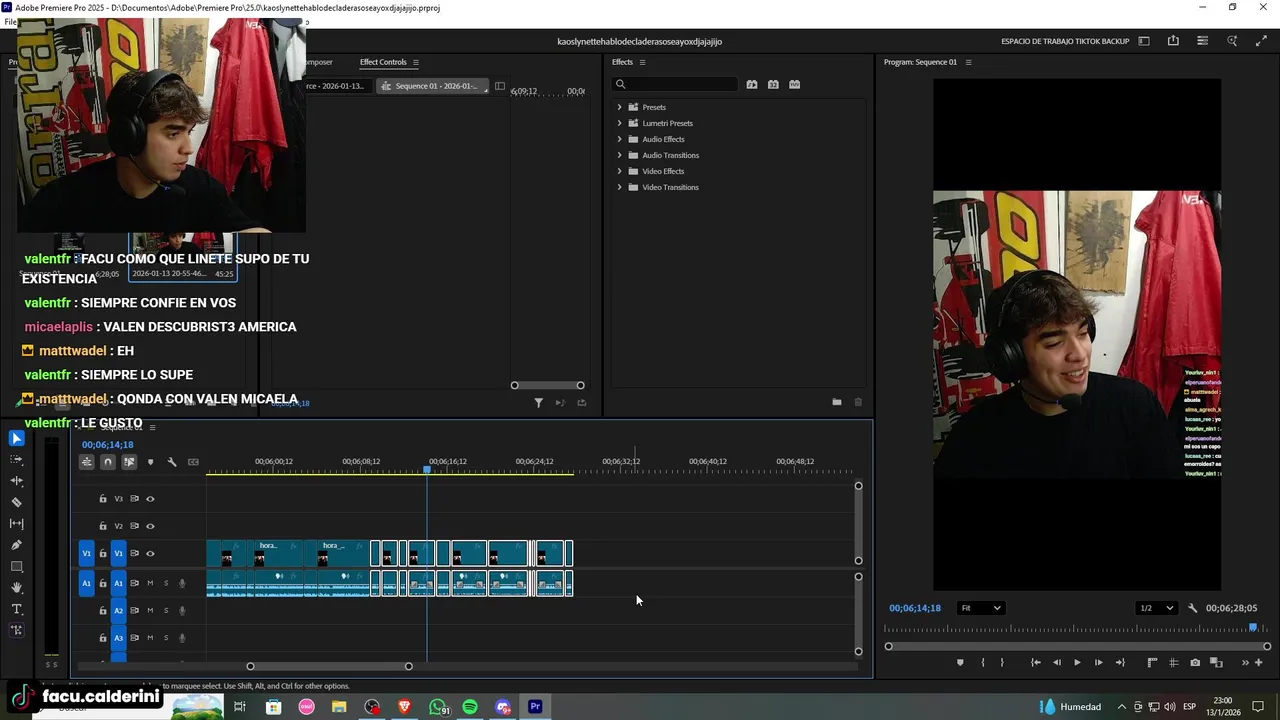The width and height of the screenshot is (1280, 720).
Task: Click the blue playhead in Program scrubber
Action: (x=1253, y=628)
